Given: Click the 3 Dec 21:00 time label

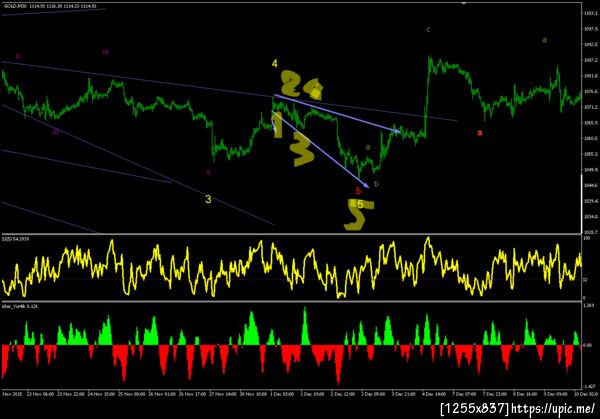Looking at the screenshot, I should (x=404, y=394).
